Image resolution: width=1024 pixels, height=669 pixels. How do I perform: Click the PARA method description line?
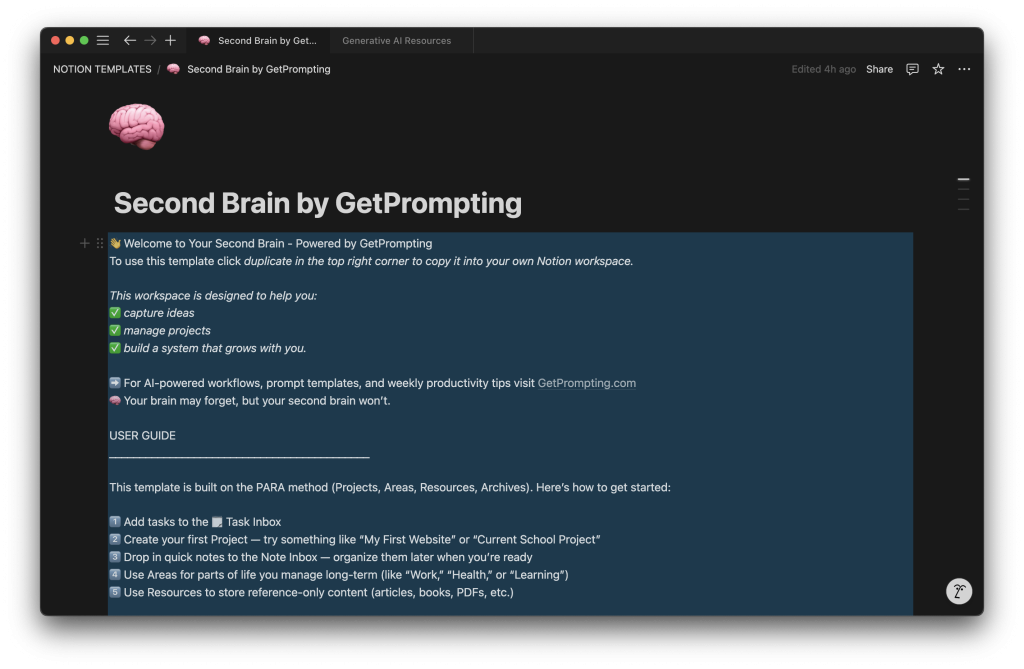point(390,487)
